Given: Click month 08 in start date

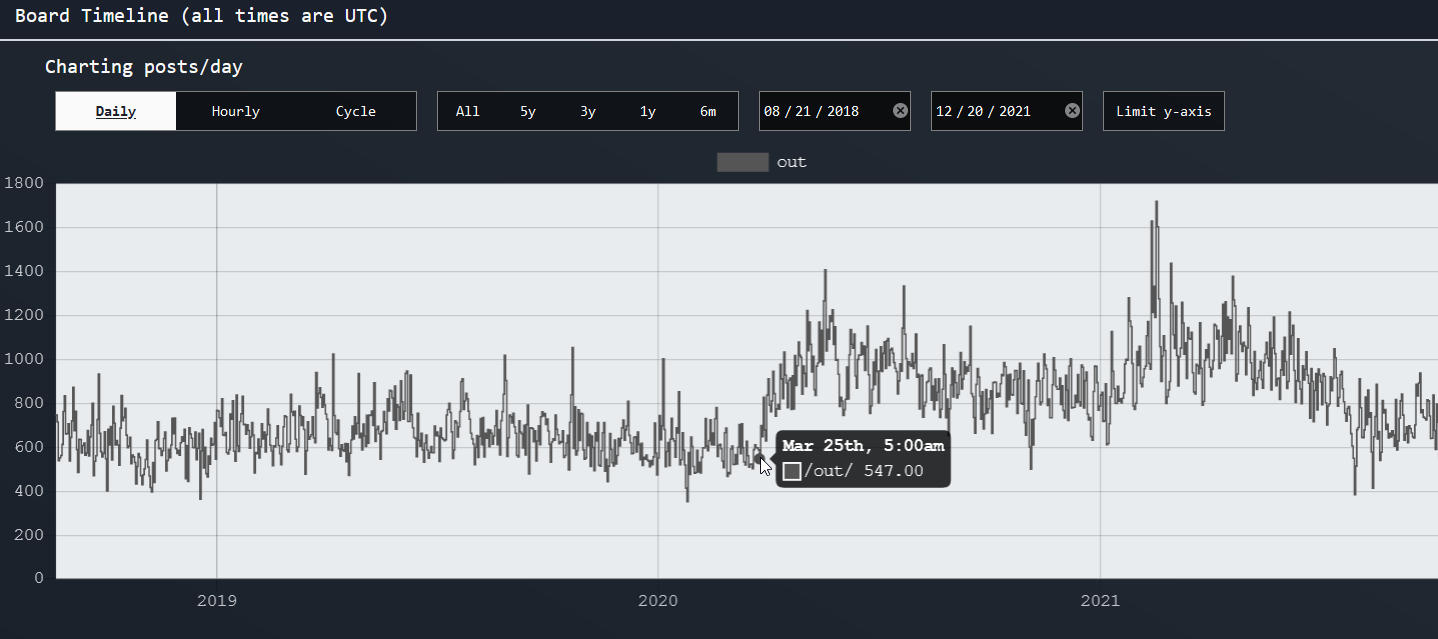Looking at the screenshot, I should pyautogui.click(x=772, y=111).
